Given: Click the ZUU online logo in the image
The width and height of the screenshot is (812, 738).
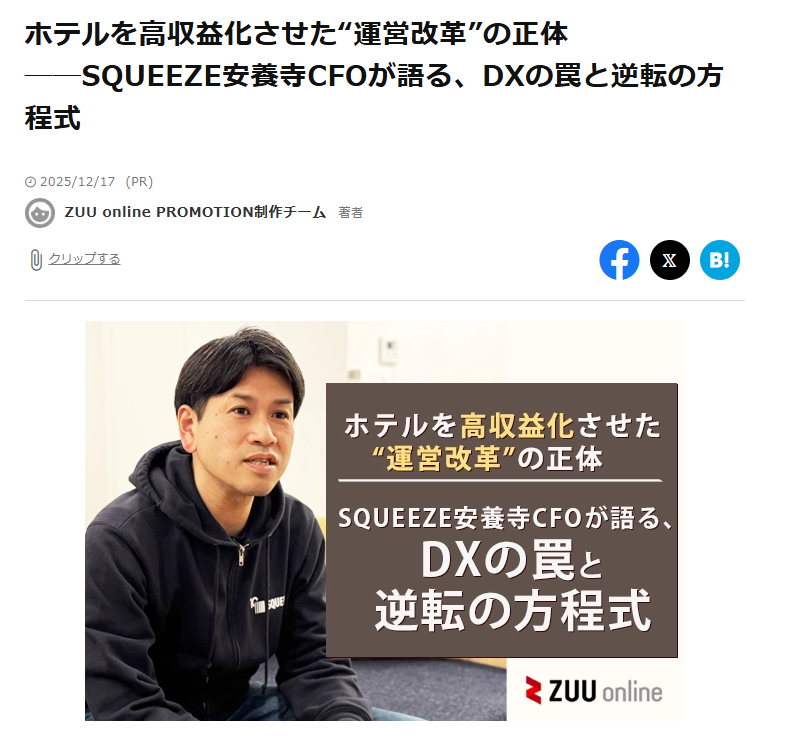Looking at the screenshot, I should [593, 691].
